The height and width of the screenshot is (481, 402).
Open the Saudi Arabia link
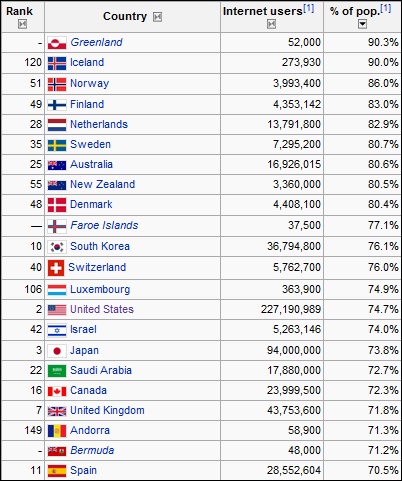pyautogui.click(x=101, y=370)
